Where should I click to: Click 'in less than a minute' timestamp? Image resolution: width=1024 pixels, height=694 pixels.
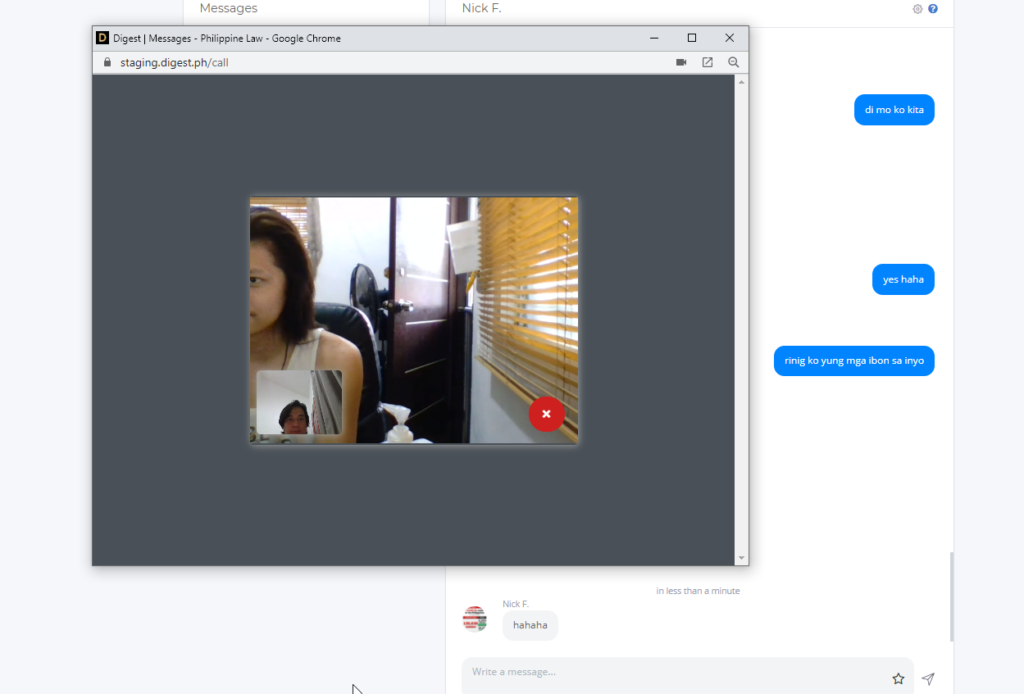(697, 591)
